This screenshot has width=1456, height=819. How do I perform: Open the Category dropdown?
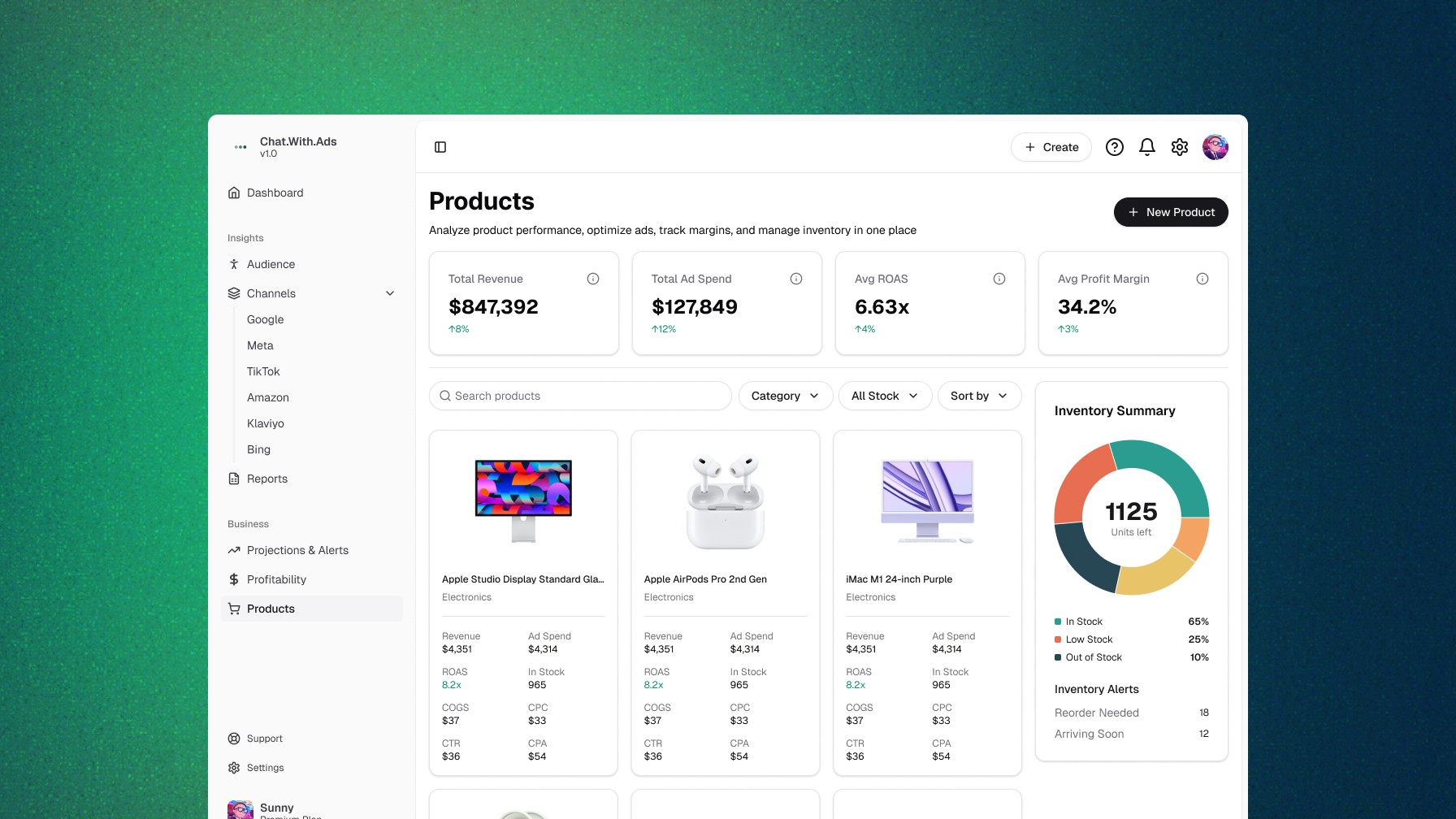coord(786,396)
